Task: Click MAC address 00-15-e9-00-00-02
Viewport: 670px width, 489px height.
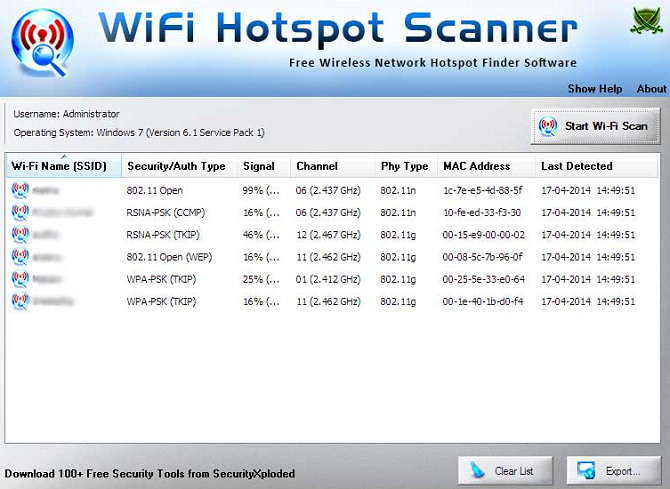Action: [x=484, y=235]
